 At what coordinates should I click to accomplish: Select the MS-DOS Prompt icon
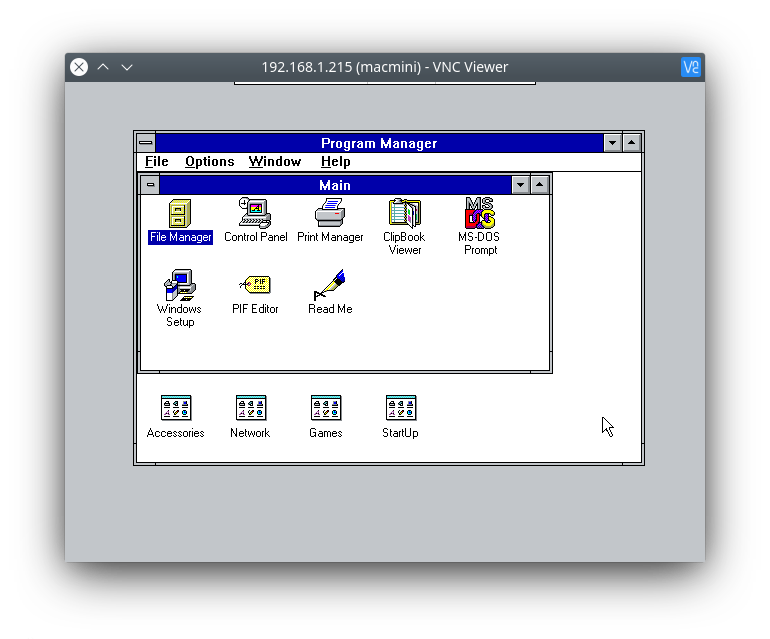[x=480, y=214]
